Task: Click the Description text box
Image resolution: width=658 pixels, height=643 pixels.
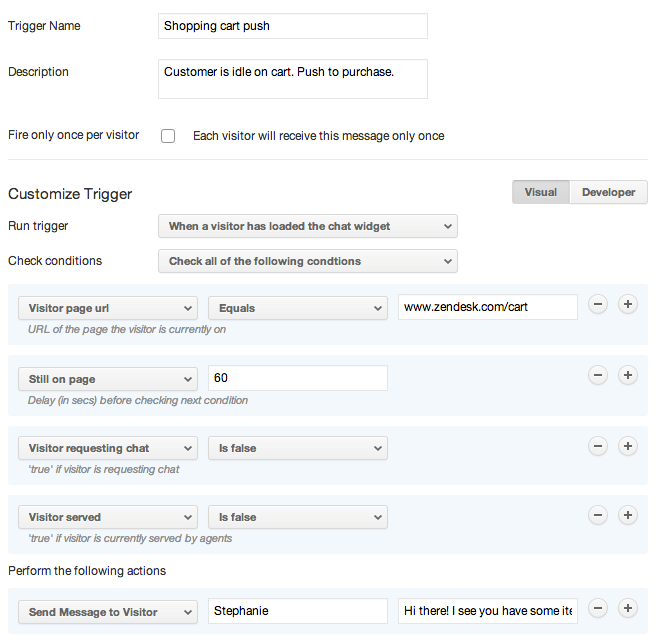Action: 292,79
